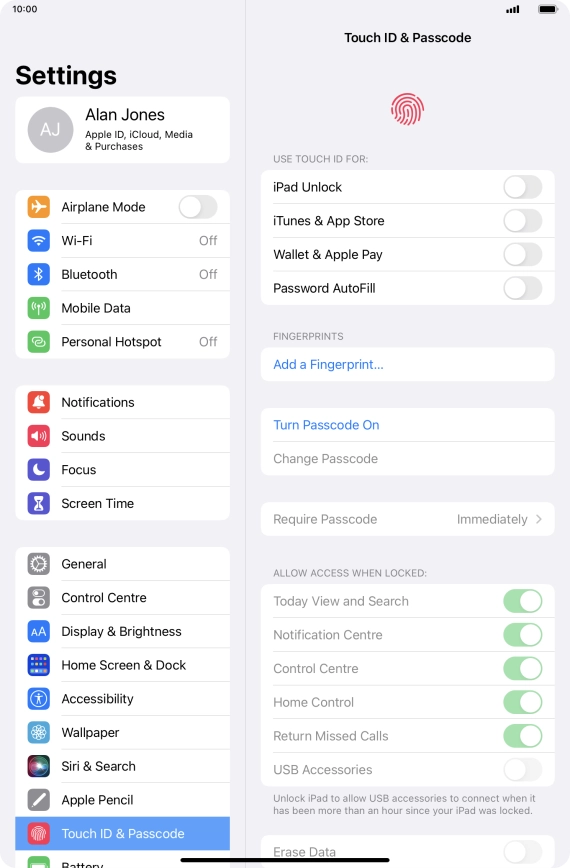Image resolution: width=570 pixels, height=868 pixels.
Task: Open Focus via the moon icon
Action: 39,470
